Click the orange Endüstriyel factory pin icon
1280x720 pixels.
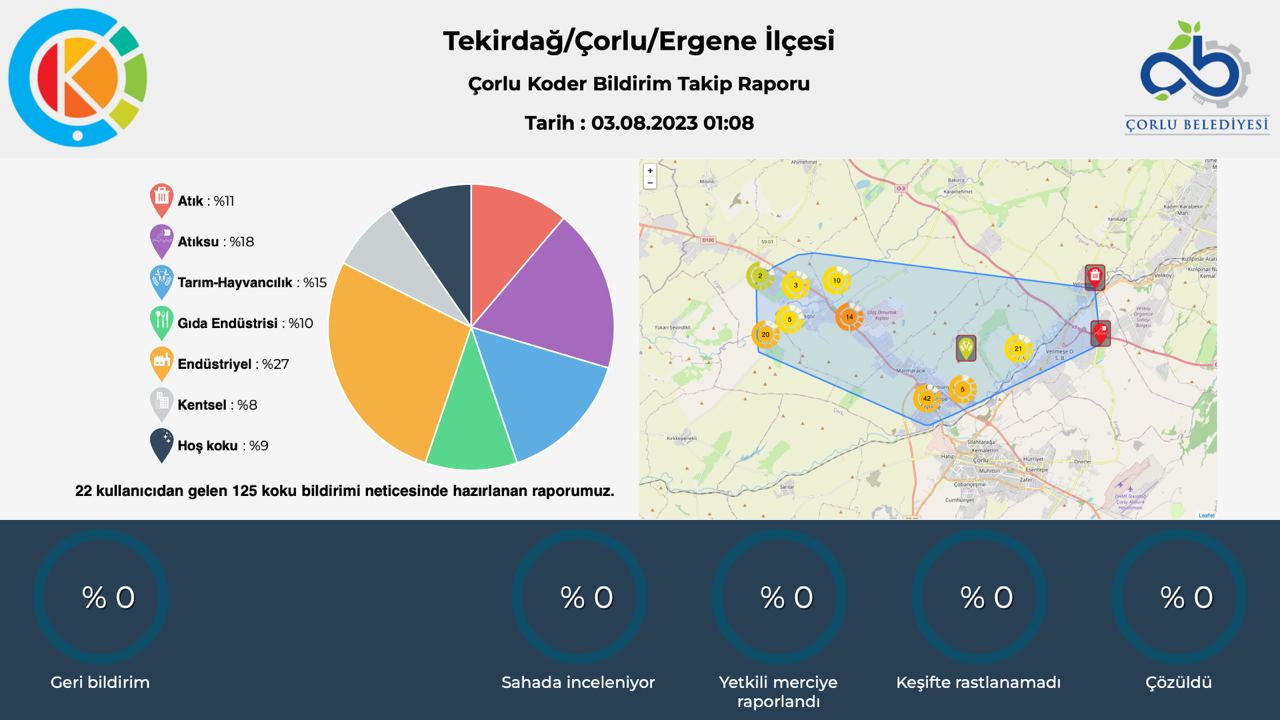click(161, 364)
